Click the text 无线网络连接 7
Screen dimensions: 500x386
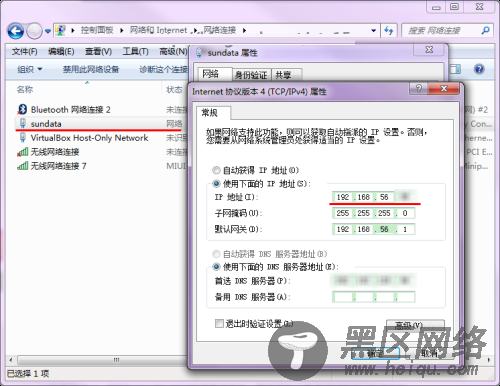pos(58,166)
